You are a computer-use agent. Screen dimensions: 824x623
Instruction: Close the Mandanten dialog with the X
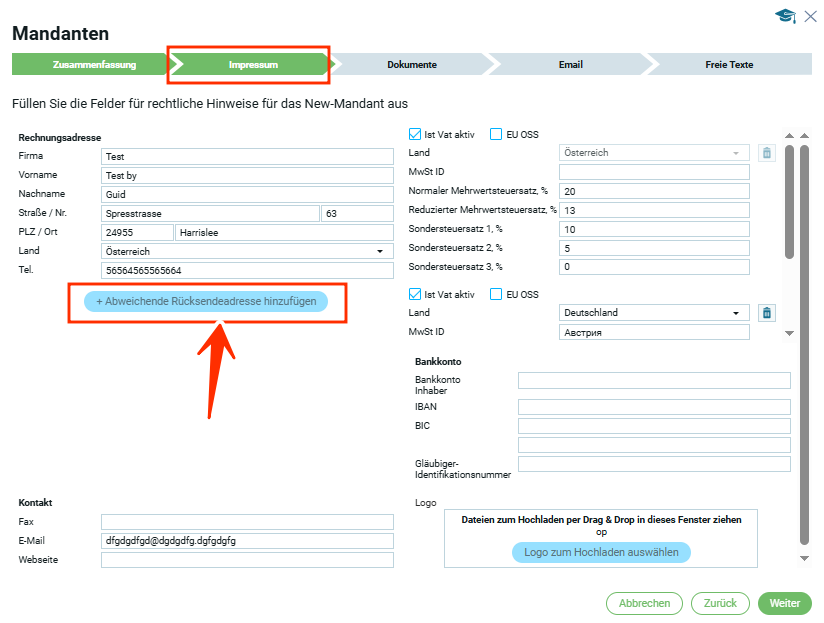click(810, 16)
